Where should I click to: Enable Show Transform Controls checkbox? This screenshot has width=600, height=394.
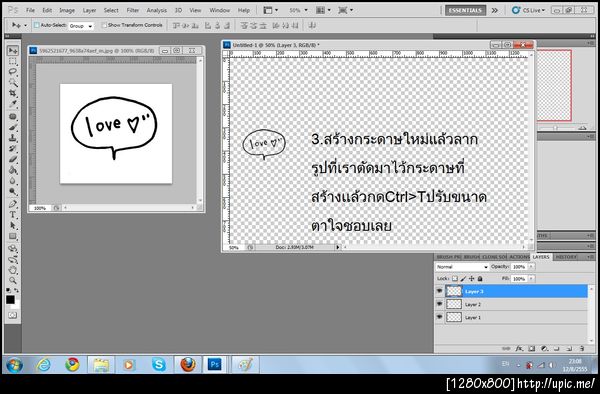[x=104, y=25]
